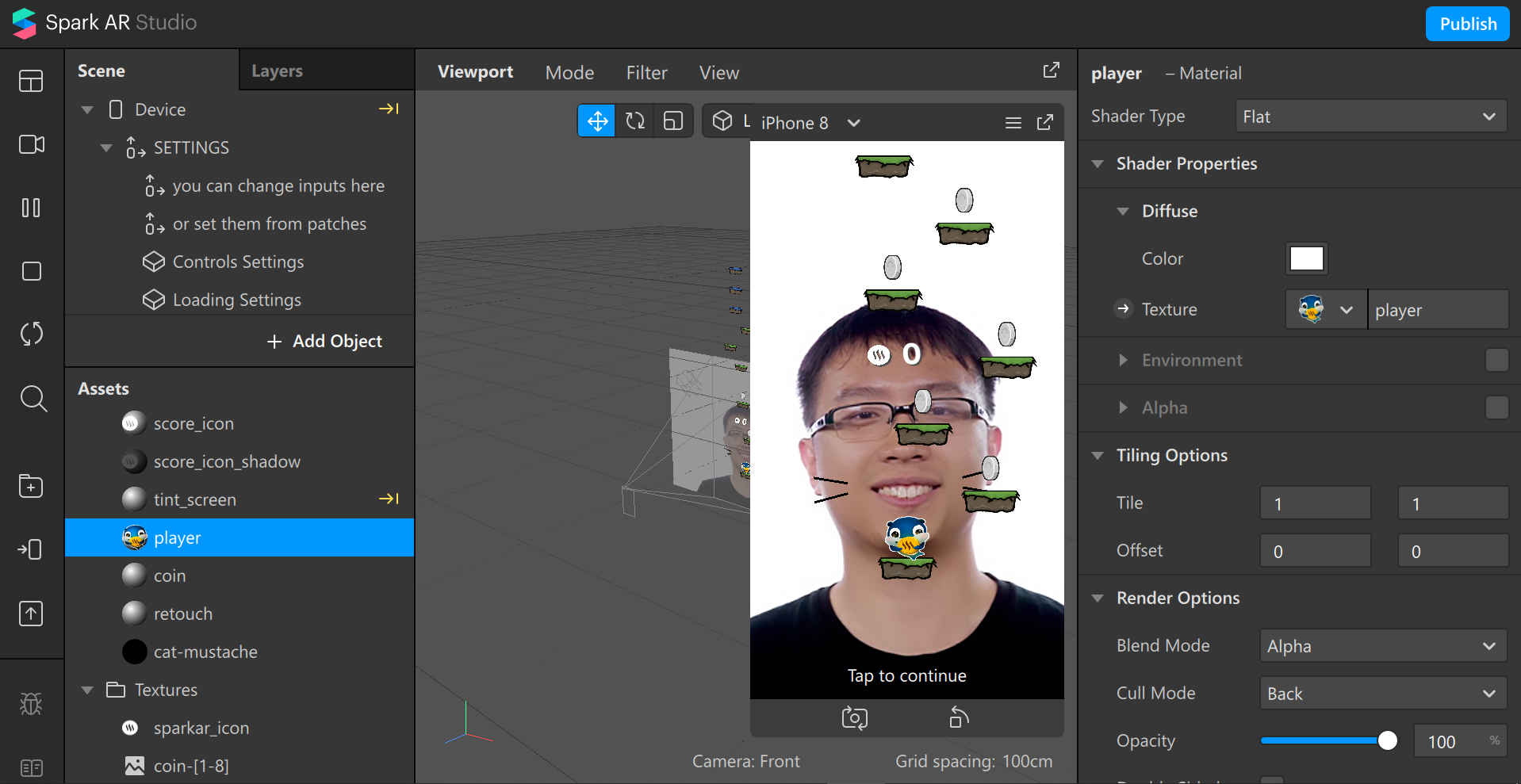This screenshot has height=784, width=1521.
Task: Open the documentation book icon
Action: pos(31,767)
